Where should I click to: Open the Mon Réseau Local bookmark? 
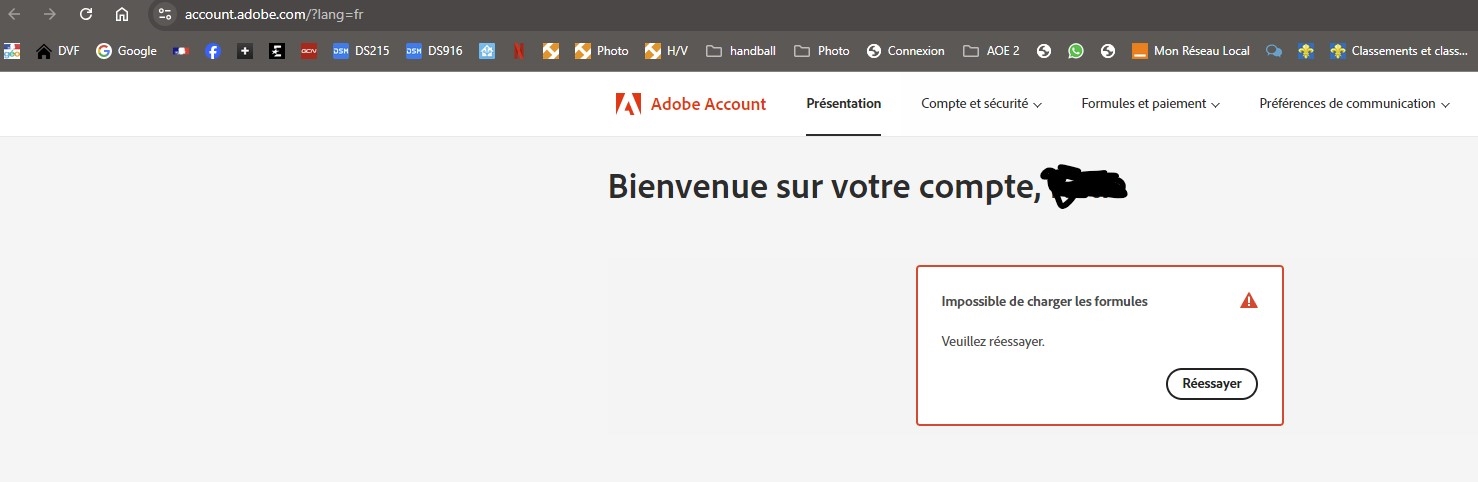coord(1191,51)
